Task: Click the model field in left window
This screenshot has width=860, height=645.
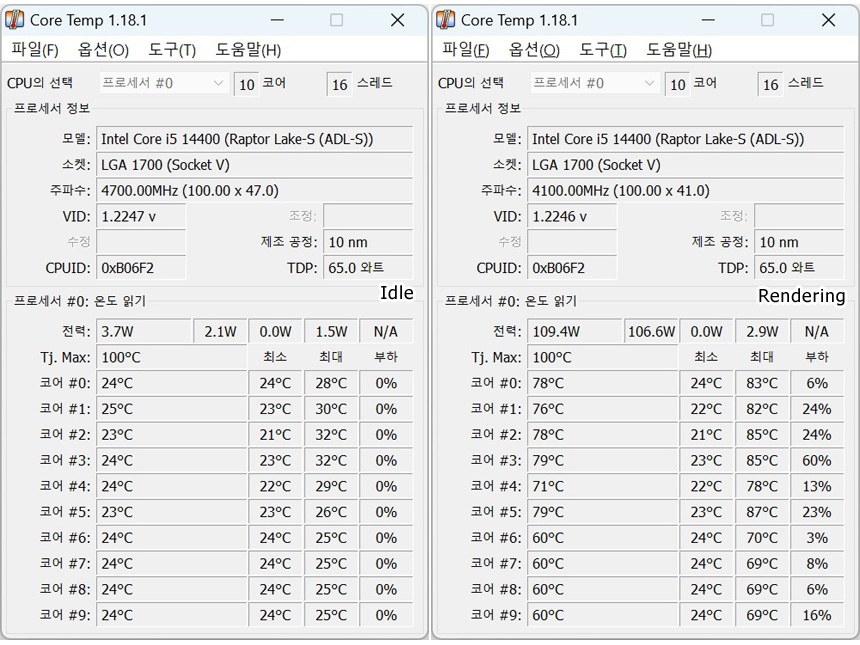Action: [254, 139]
